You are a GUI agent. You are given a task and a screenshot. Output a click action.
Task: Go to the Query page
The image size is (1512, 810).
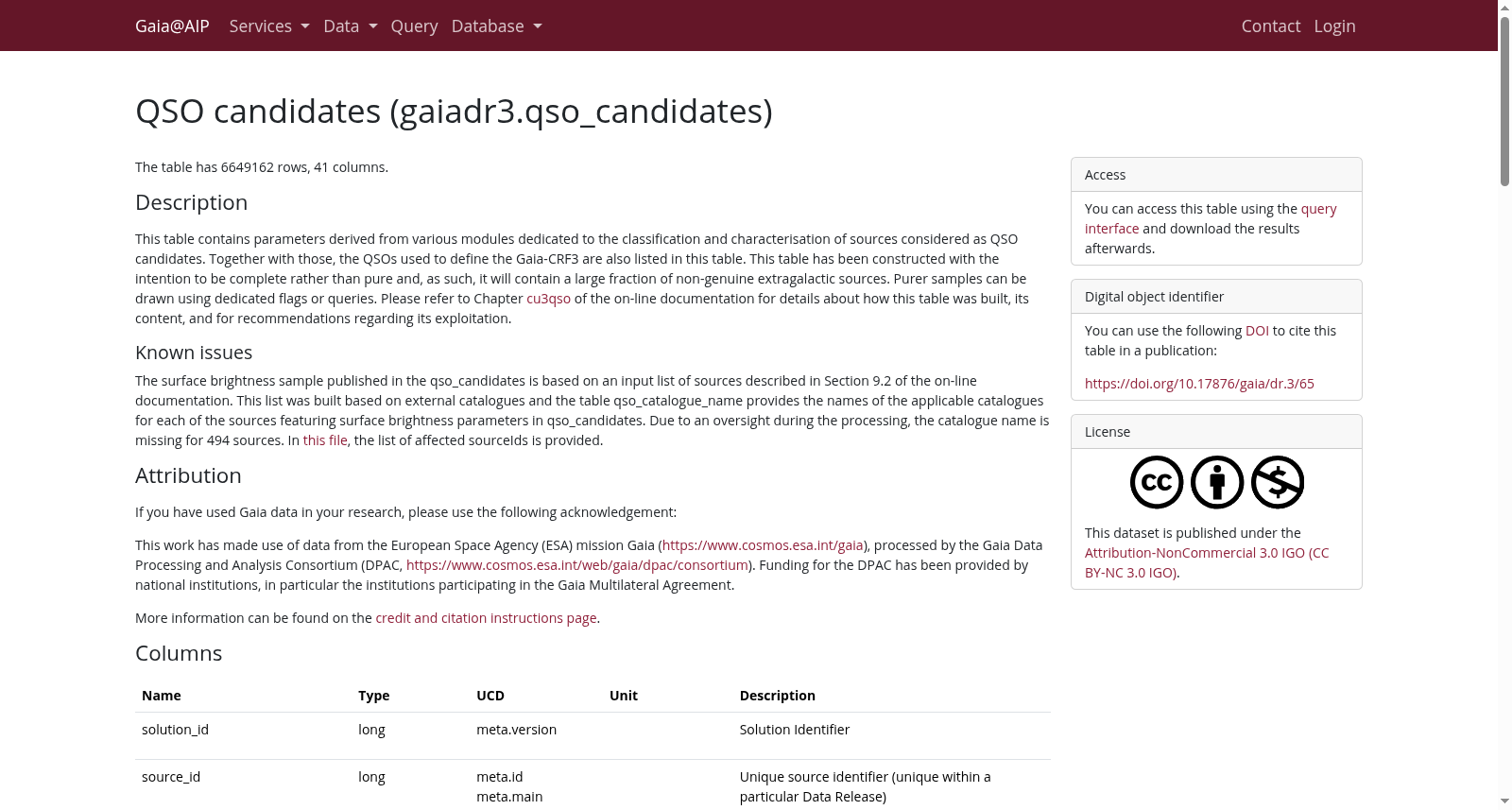(x=414, y=26)
